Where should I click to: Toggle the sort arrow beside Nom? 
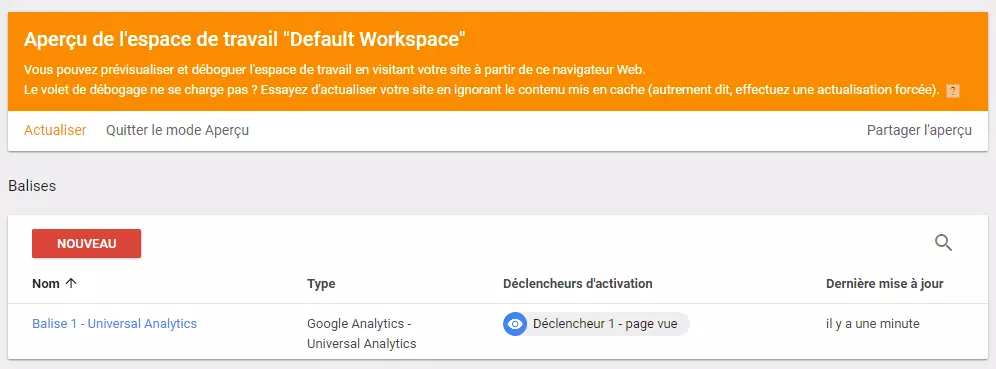pos(71,284)
